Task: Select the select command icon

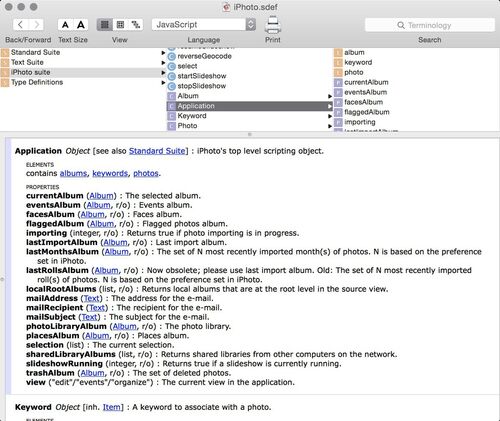Action: tap(171, 66)
